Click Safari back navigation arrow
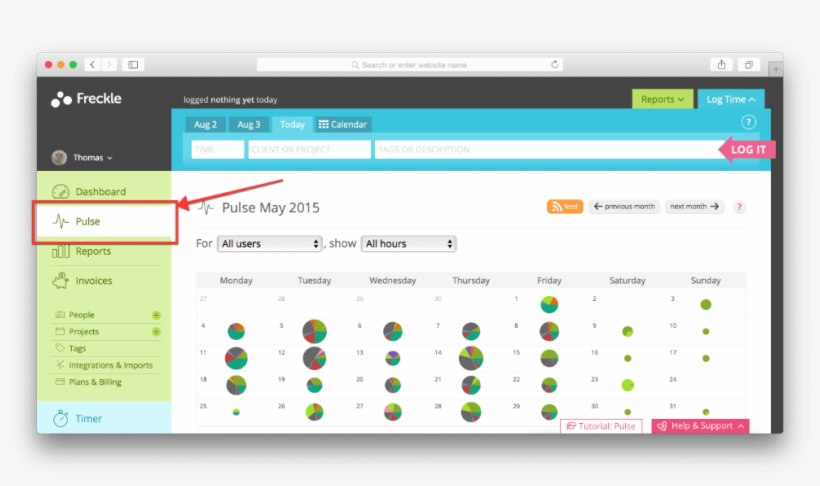The image size is (820, 486). [x=93, y=64]
